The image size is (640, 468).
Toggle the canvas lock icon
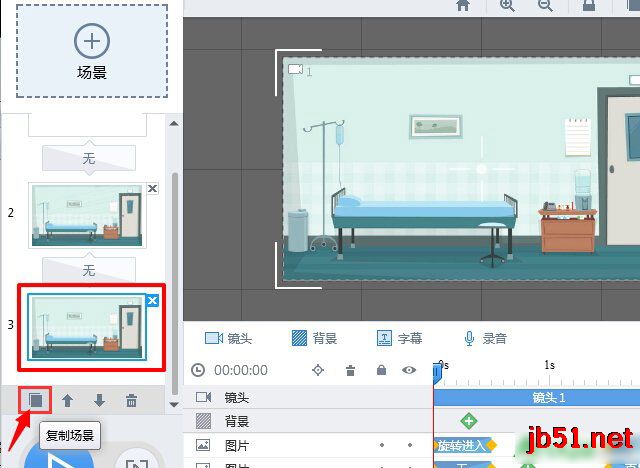589,5
